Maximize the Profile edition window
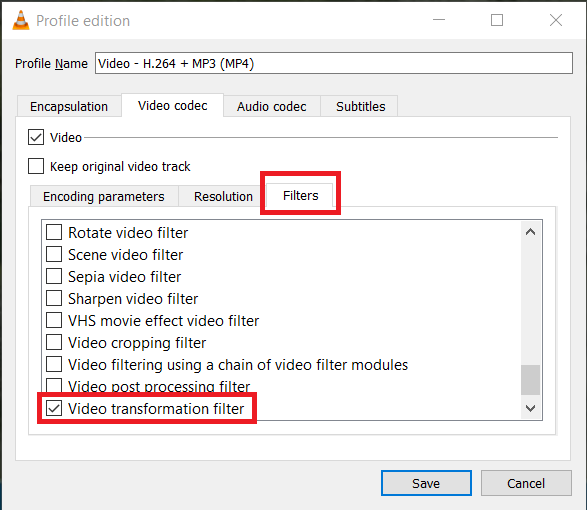 pos(497,20)
